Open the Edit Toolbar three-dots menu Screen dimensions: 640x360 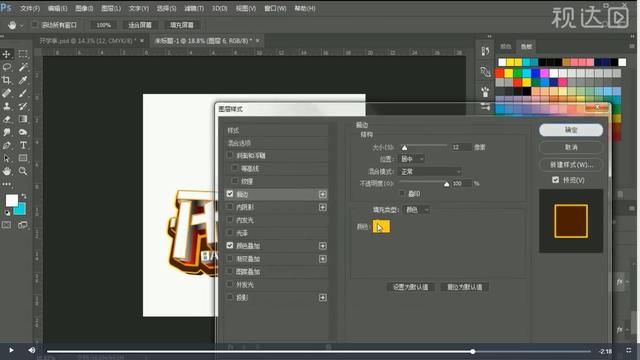pyautogui.click(x=7, y=184)
